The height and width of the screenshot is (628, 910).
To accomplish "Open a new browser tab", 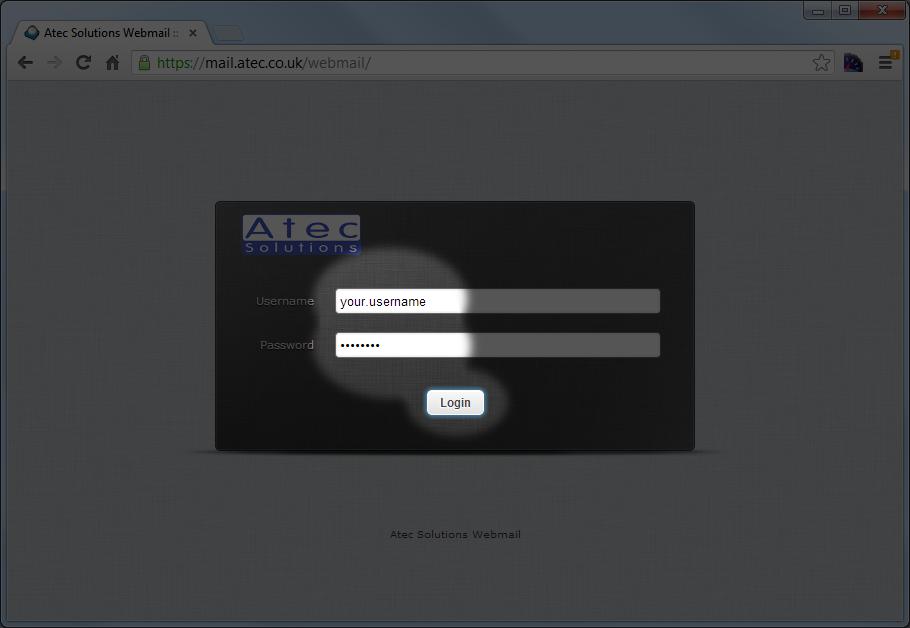I will [228, 33].
